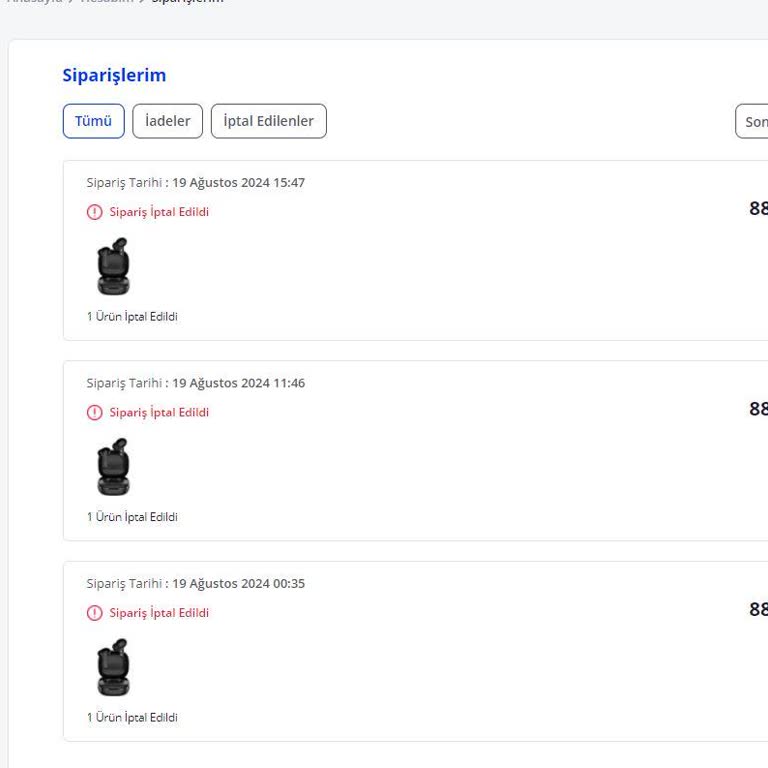Click '1 Ürün İptal Edildi' under 00:35 order

[132, 717]
